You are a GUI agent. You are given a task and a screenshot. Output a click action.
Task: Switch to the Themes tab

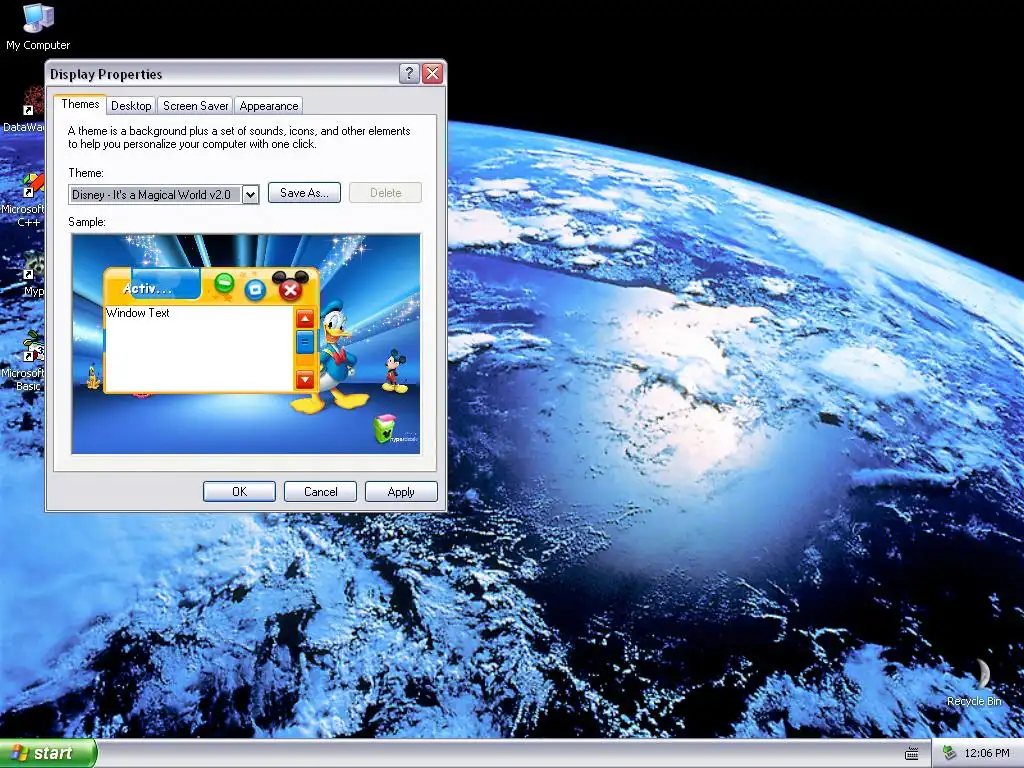[80, 104]
